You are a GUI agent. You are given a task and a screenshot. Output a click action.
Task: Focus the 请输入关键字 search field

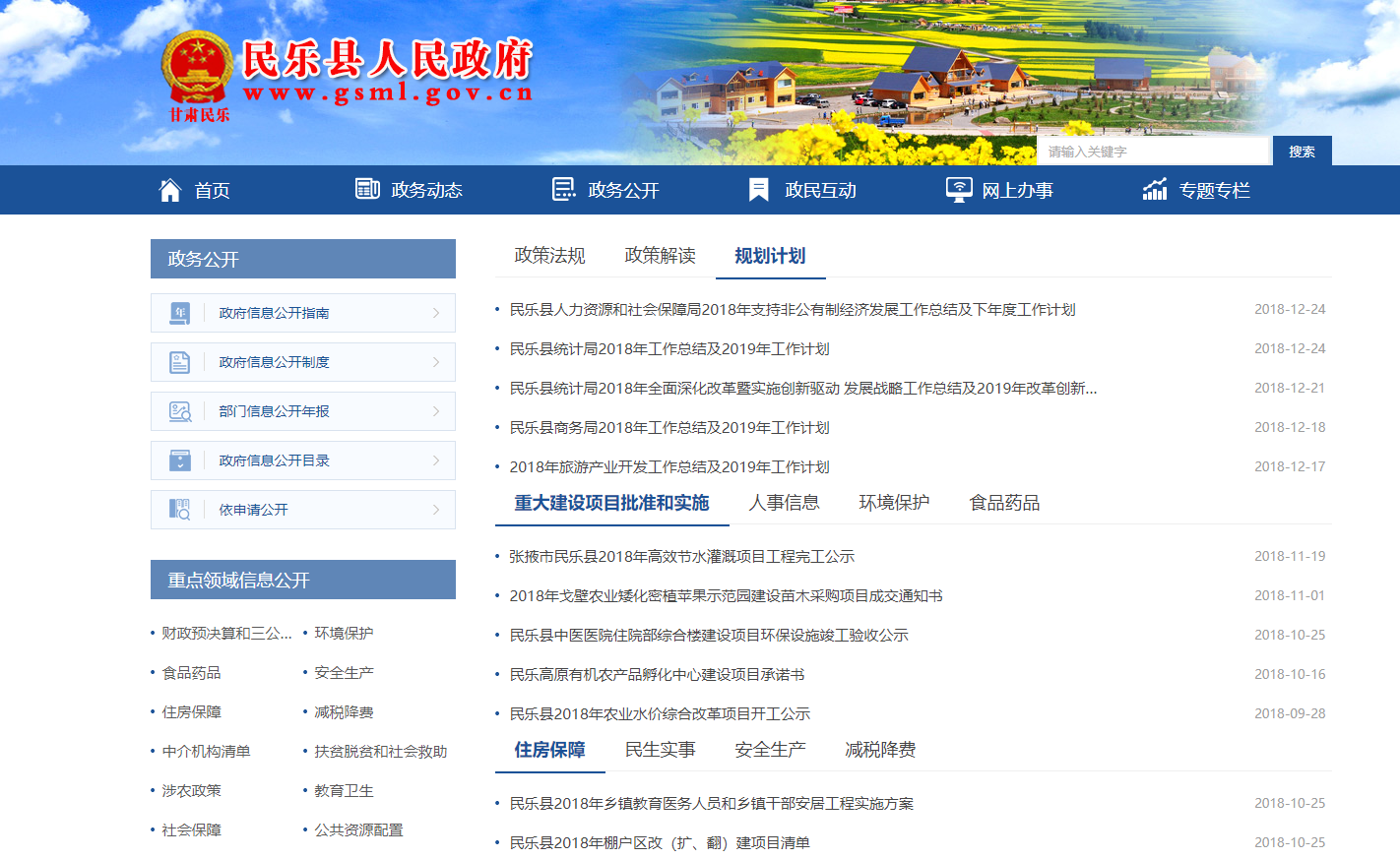[1154, 151]
